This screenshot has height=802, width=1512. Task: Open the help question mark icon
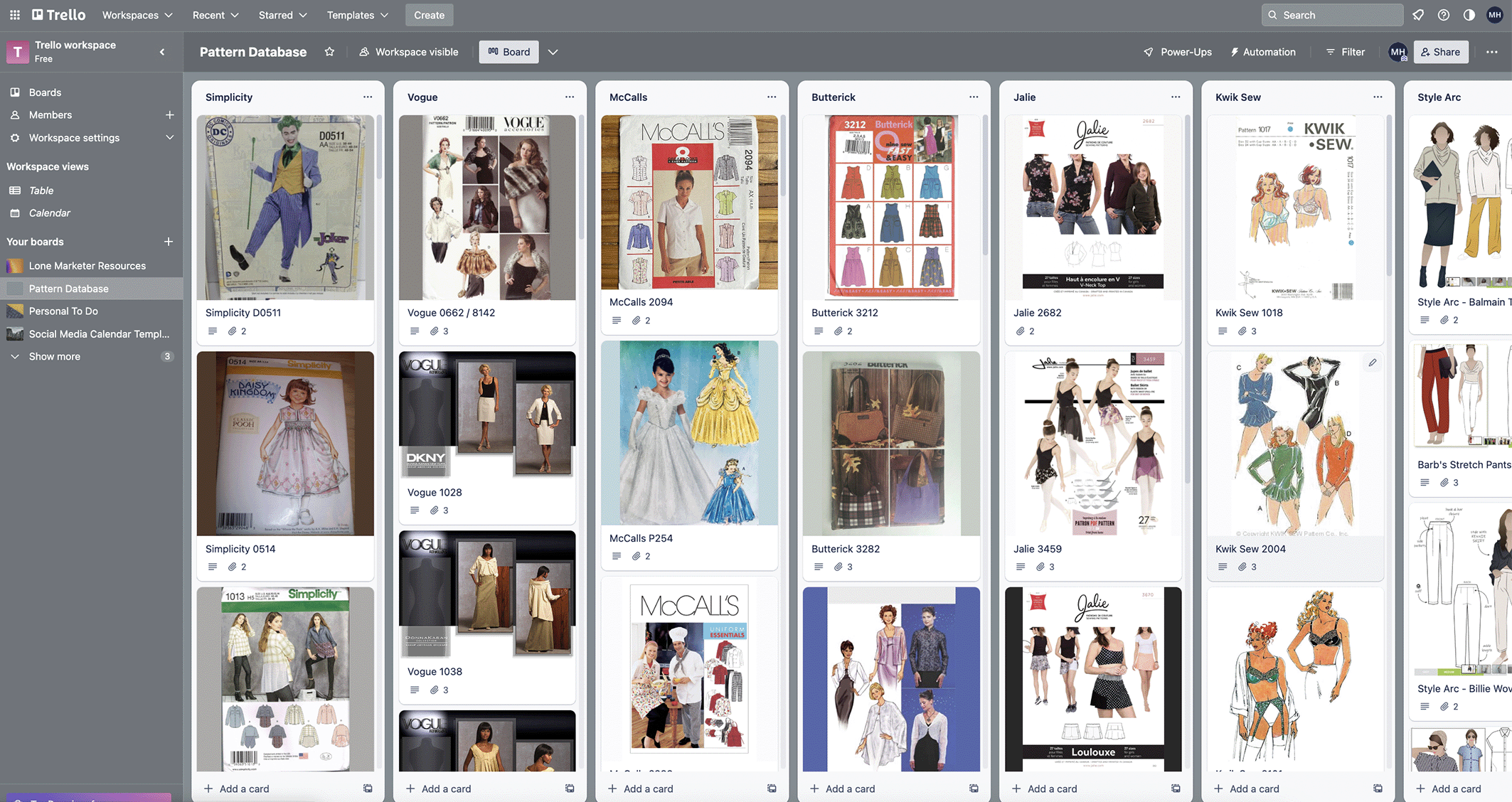click(1444, 15)
